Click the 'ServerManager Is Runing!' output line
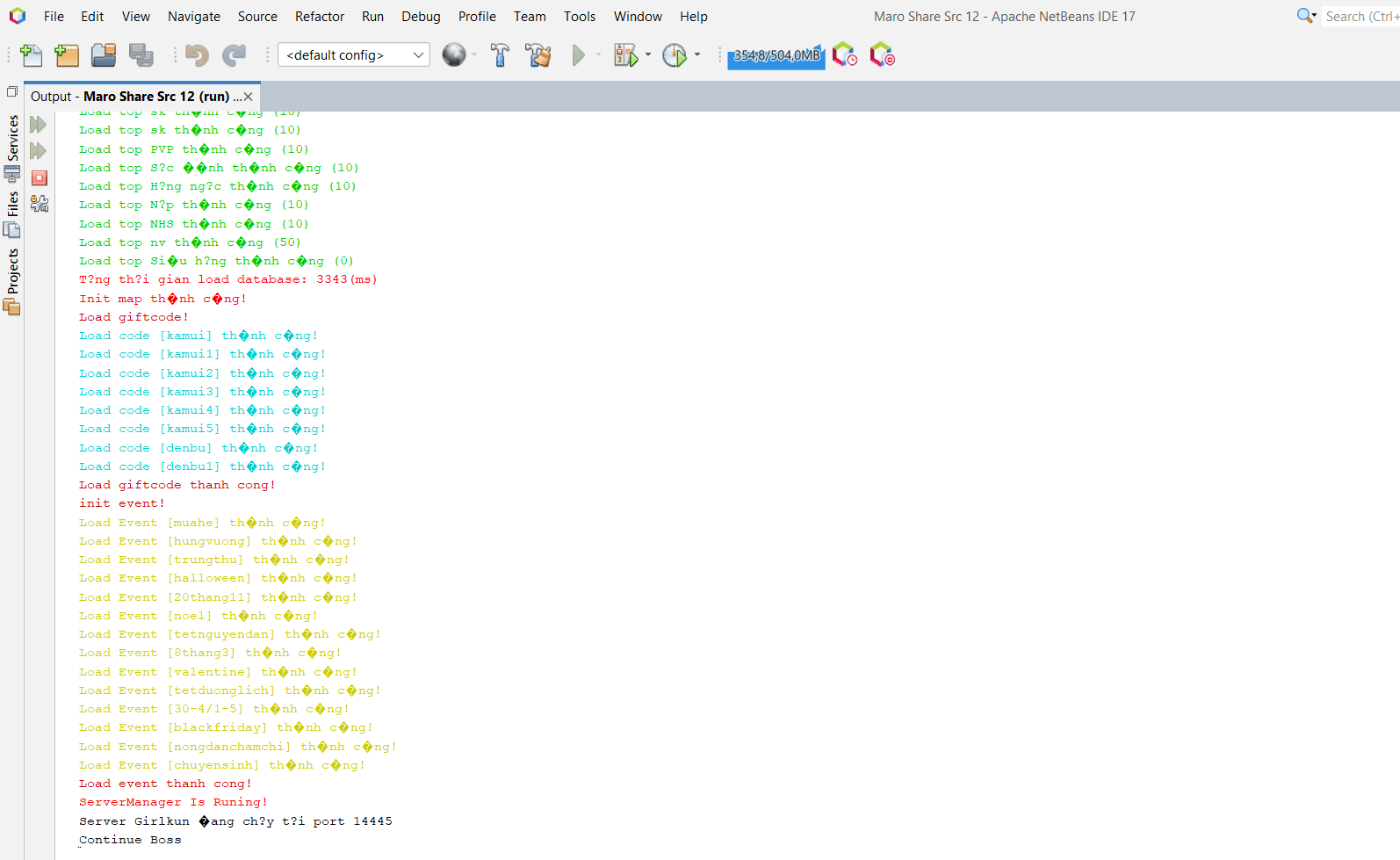 click(173, 802)
